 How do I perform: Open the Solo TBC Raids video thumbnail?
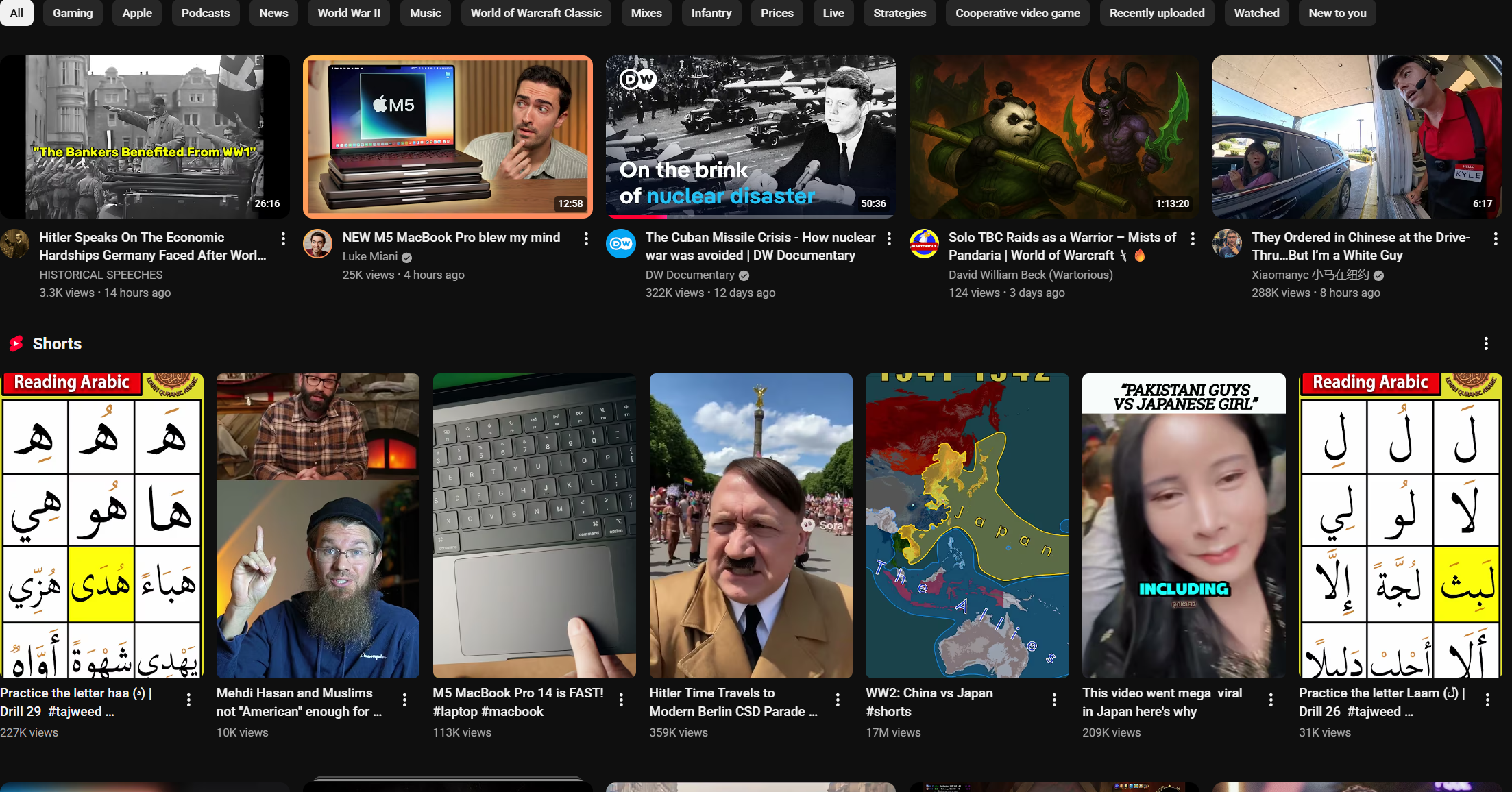click(x=1054, y=137)
